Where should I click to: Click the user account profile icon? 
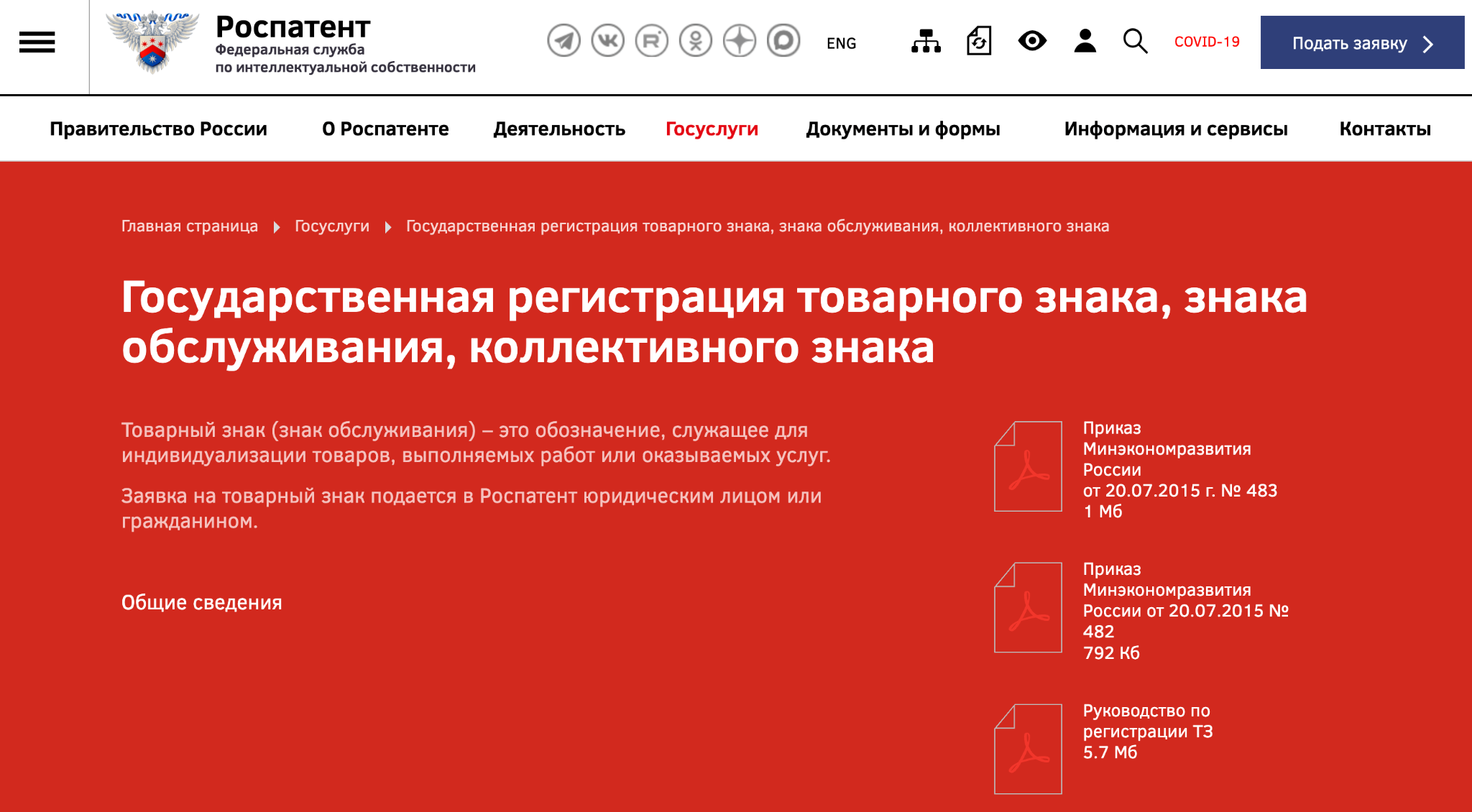point(1085,42)
